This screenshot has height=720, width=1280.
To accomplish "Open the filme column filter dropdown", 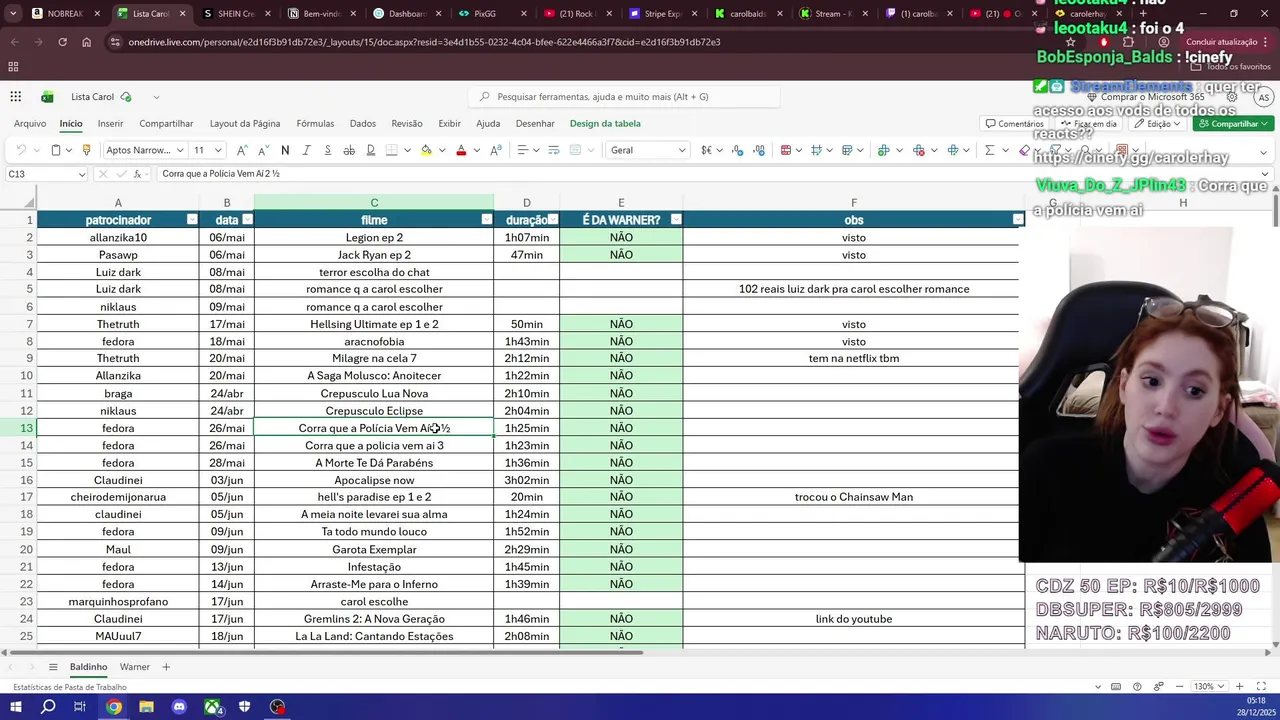I will coord(487,220).
